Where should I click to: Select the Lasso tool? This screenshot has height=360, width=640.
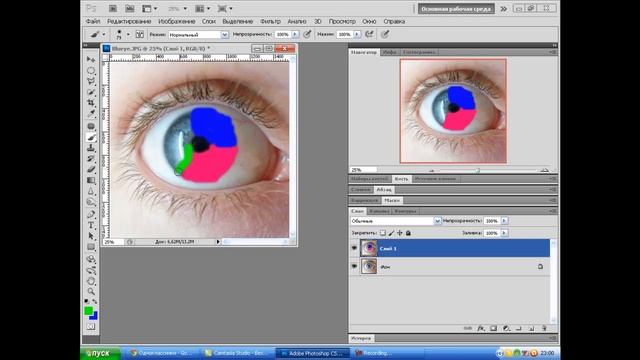pyautogui.click(x=91, y=82)
